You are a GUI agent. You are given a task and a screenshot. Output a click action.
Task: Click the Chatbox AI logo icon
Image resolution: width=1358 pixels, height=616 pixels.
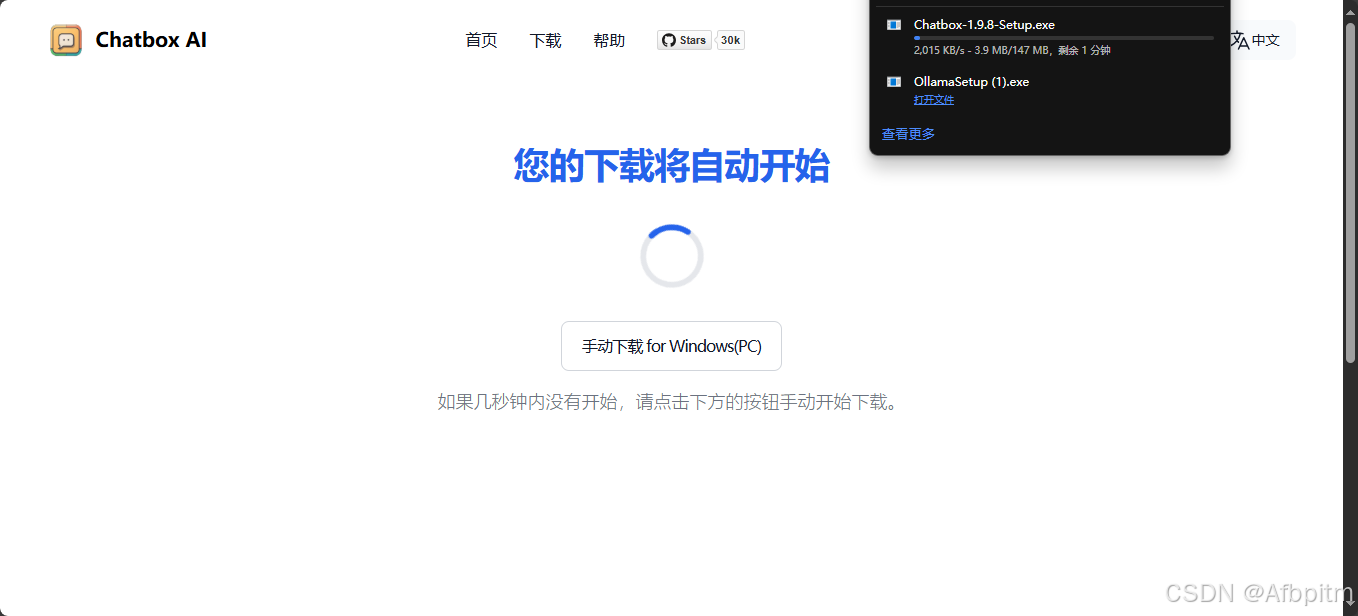[65, 40]
